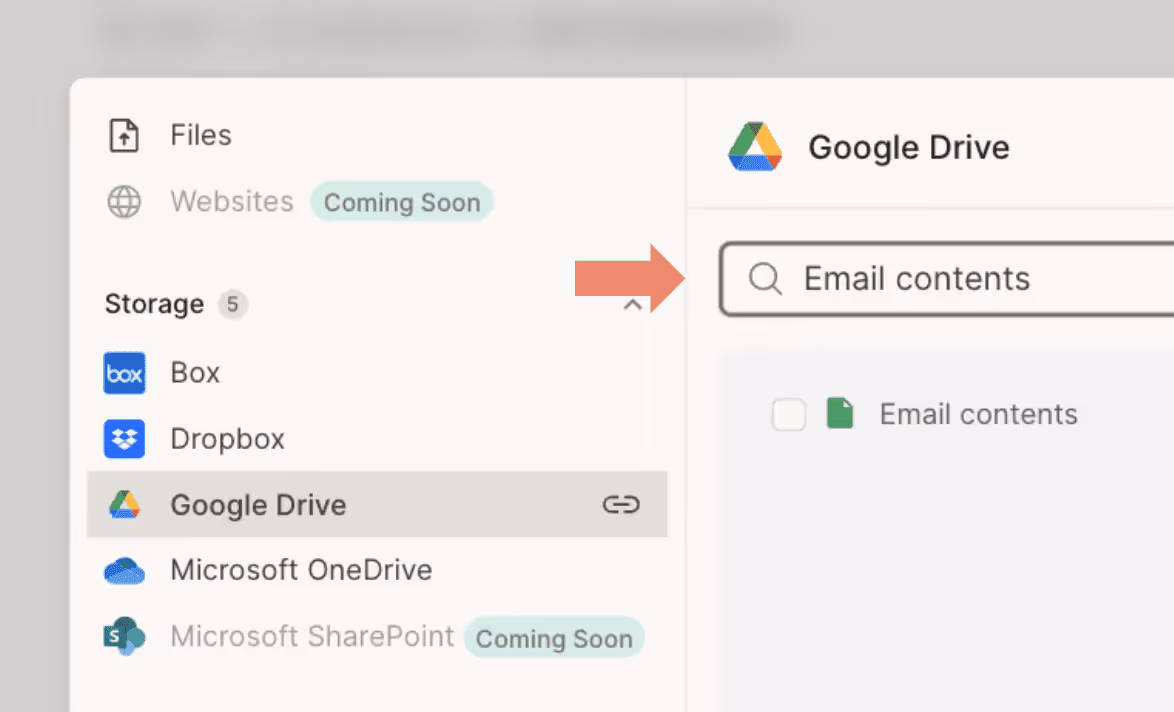Click the Files upload icon
Image resolution: width=1174 pixels, height=712 pixels.
pos(124,136)
